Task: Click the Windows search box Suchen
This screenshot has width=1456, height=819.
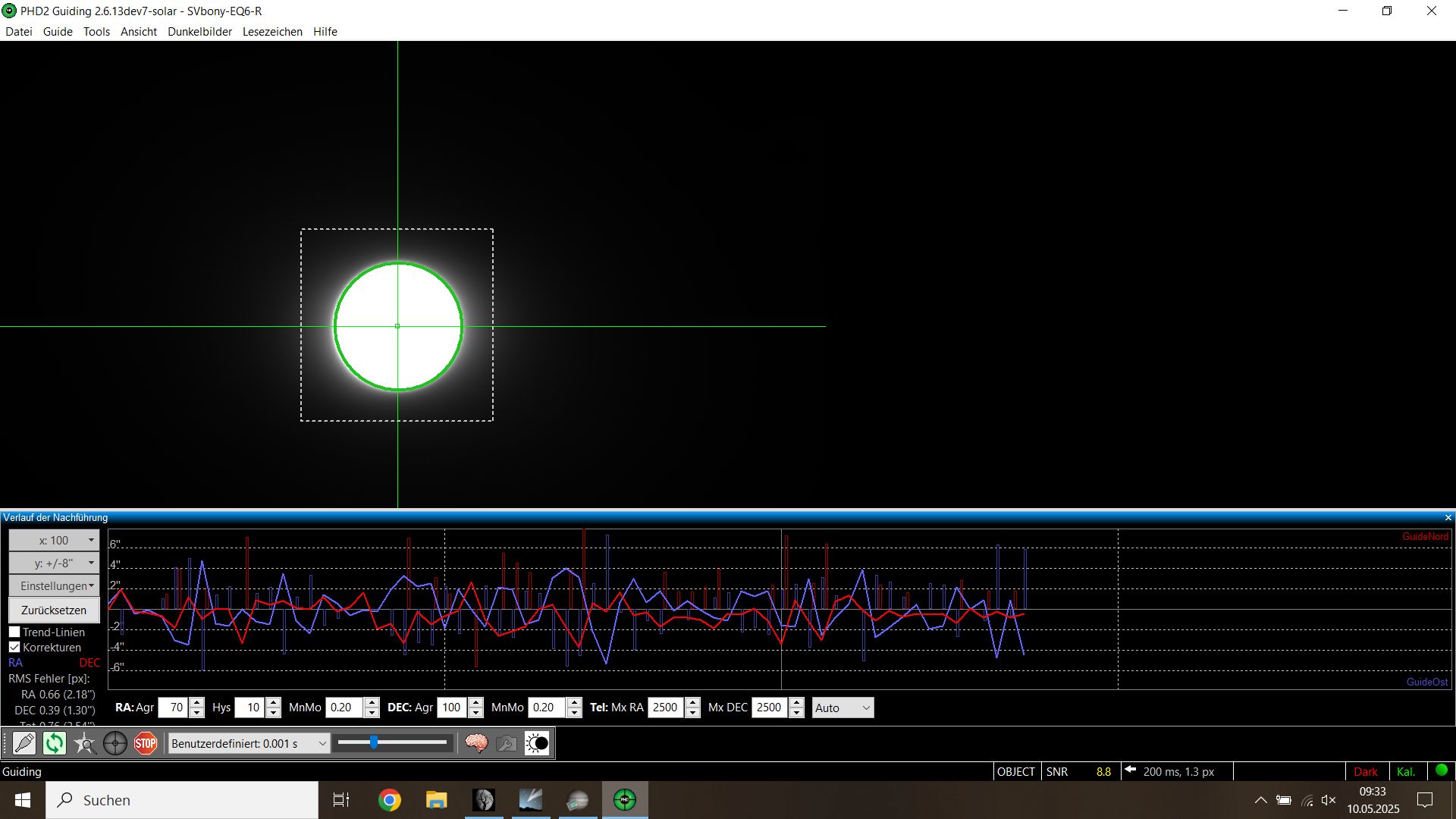Action: pos(182,800)
